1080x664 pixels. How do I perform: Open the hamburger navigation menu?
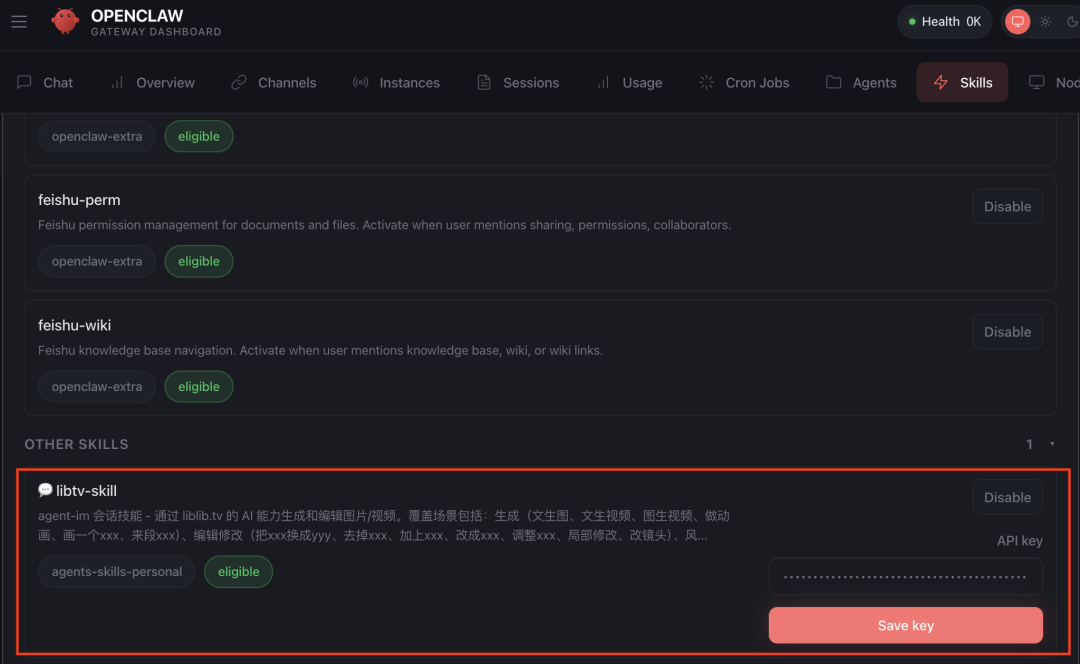[18, 22]
